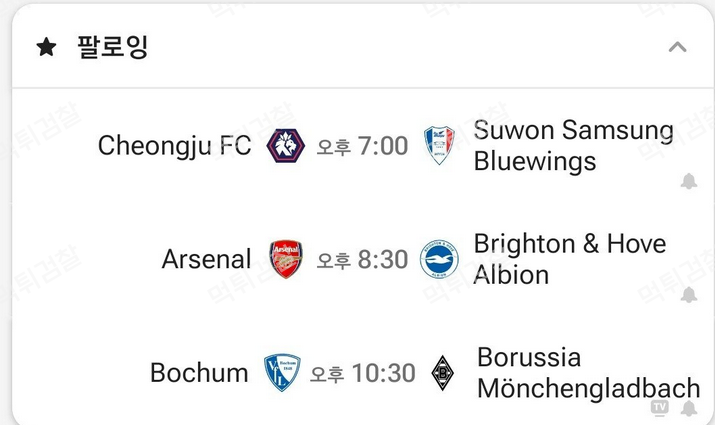Click the VfL Bochum crest
Viewport: 715px width, 425px height.
tap(282, 372)
